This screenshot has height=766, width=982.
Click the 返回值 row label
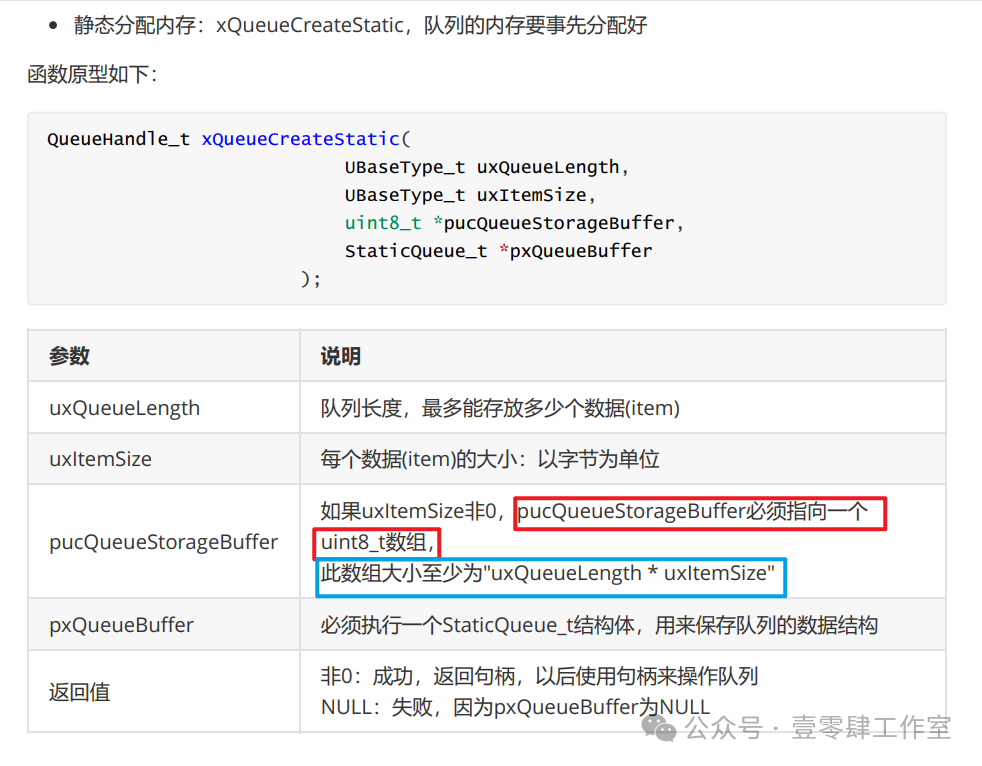click(x=80, y=692)
